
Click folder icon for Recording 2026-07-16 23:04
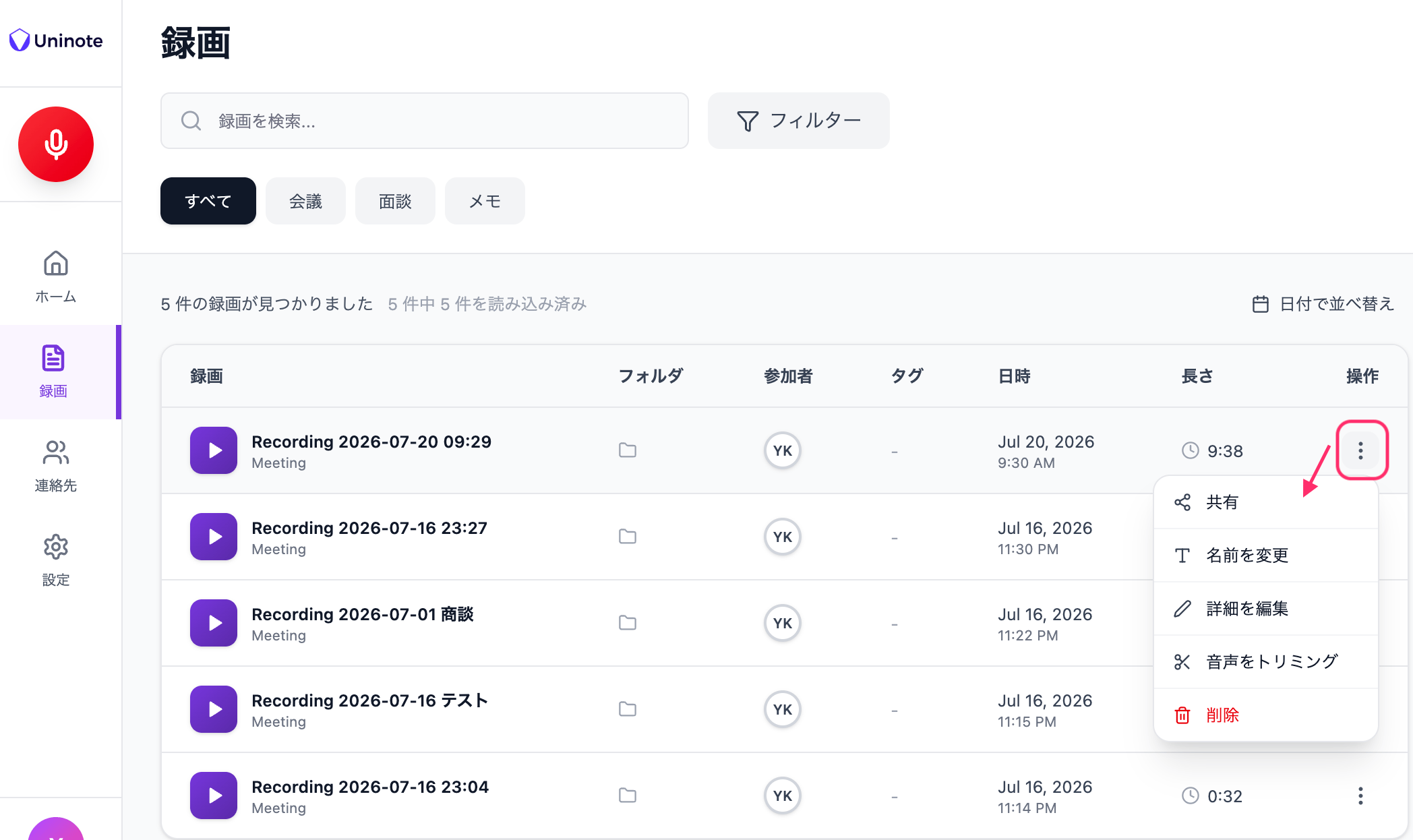[628, 796]
